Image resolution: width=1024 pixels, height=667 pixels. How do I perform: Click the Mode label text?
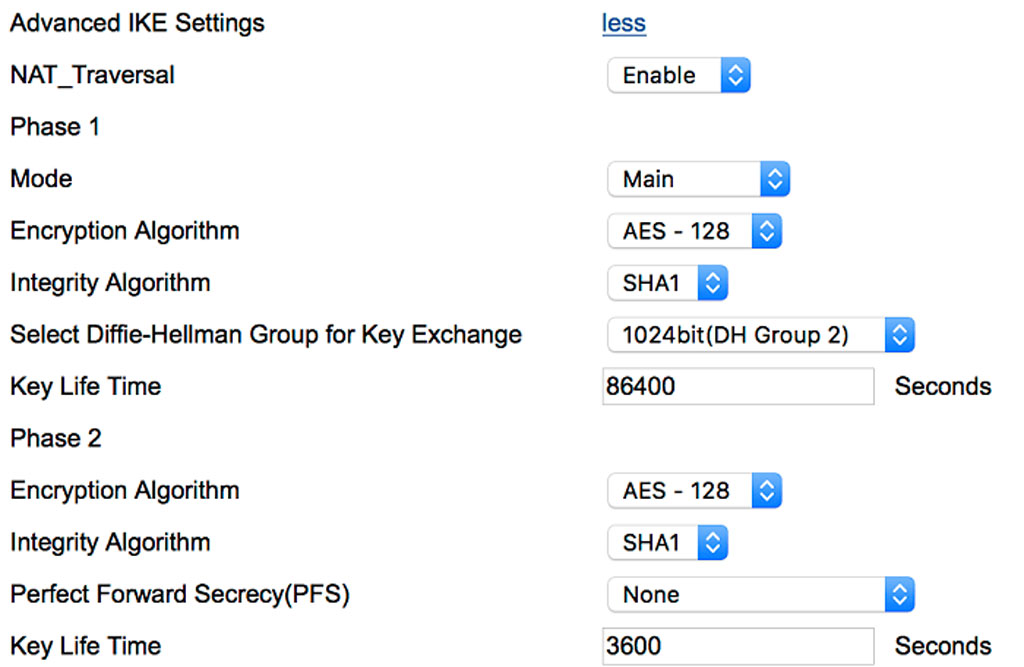[x=41, y=179]
